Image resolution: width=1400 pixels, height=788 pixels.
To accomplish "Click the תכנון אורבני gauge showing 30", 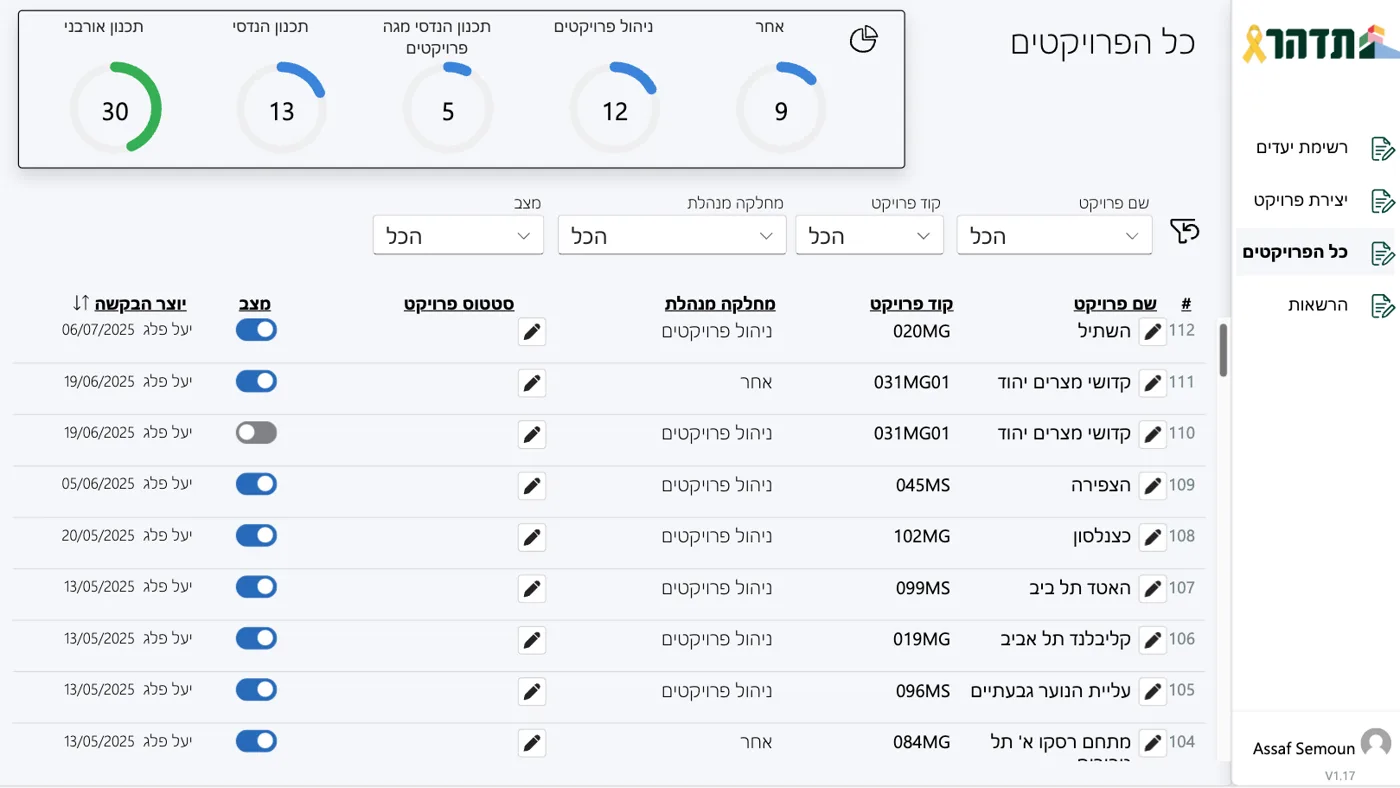I will click(115, 108).
